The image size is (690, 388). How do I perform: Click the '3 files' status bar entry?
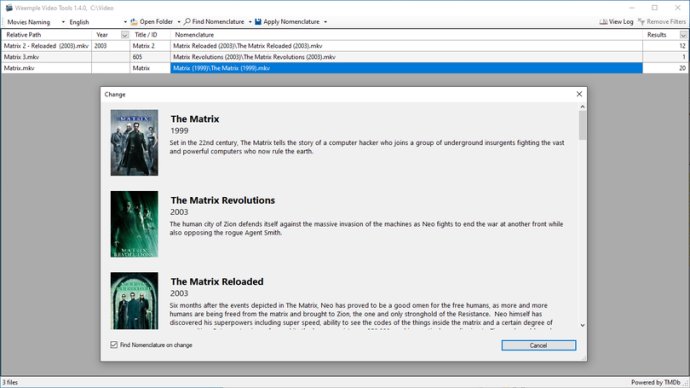[10, 382]
